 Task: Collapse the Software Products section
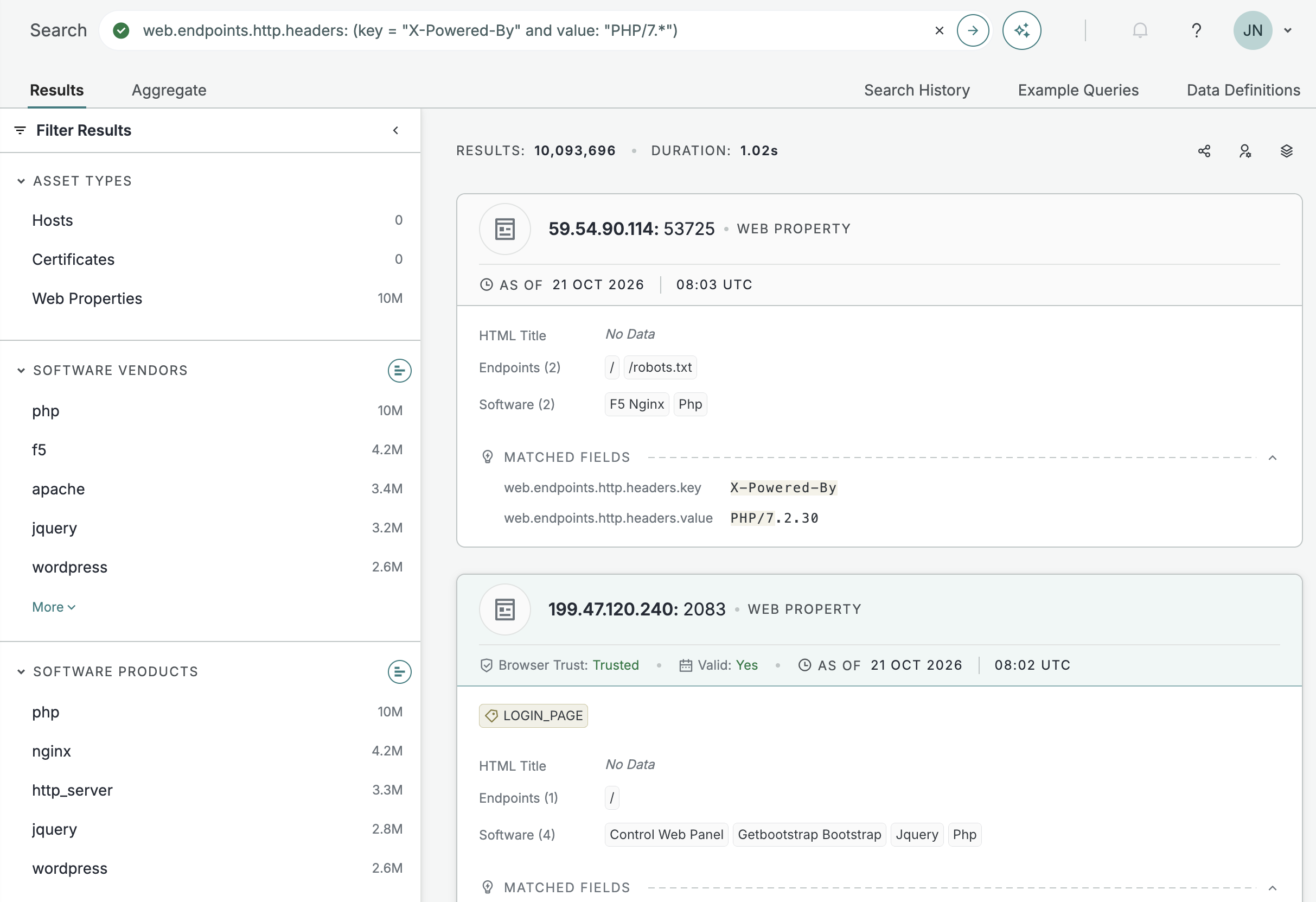click(x=21, y=672)
